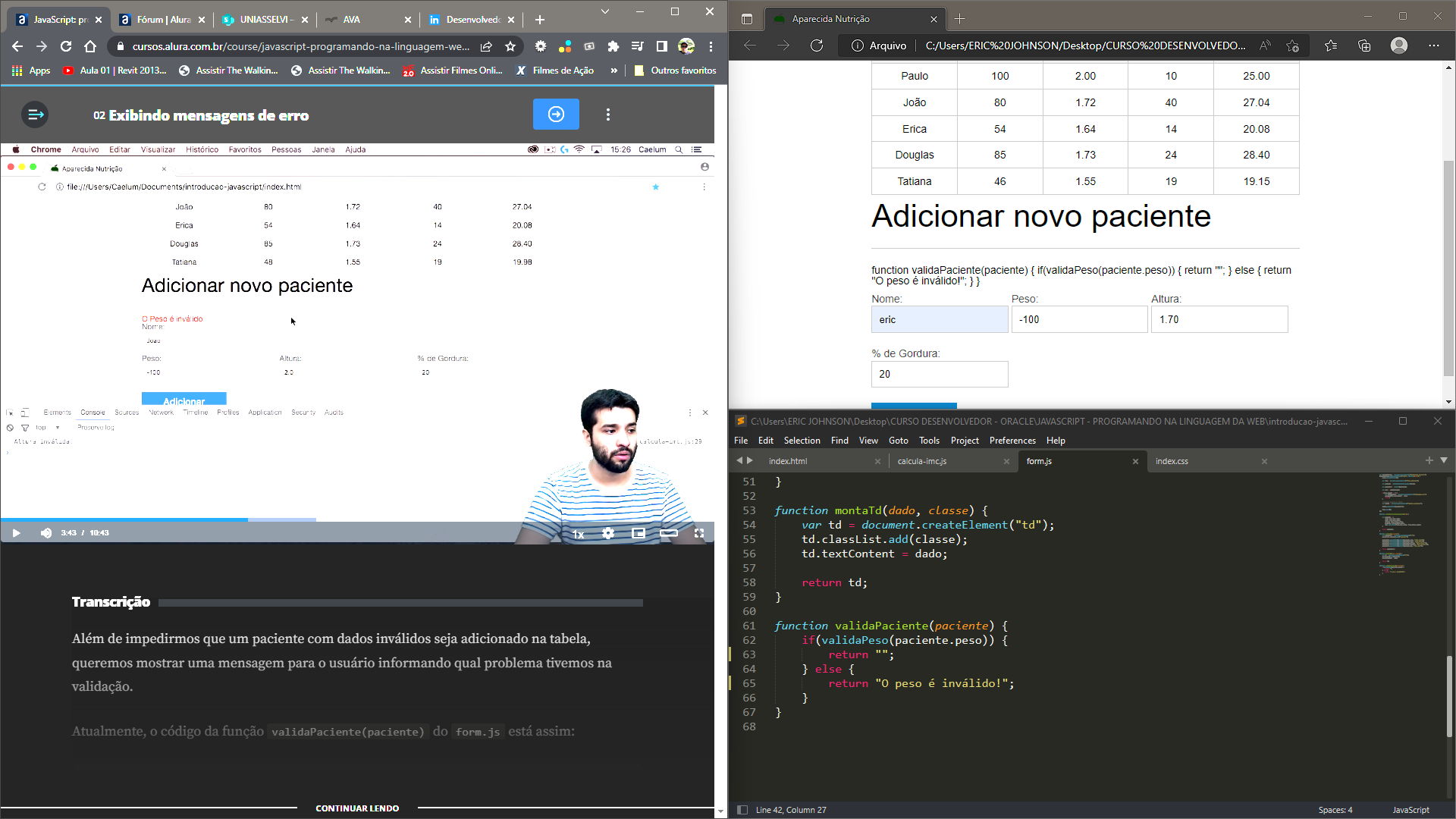This screenshot has width=1456, height=819.
Task: Click the % de Gordura field
Action: (940, 374)
